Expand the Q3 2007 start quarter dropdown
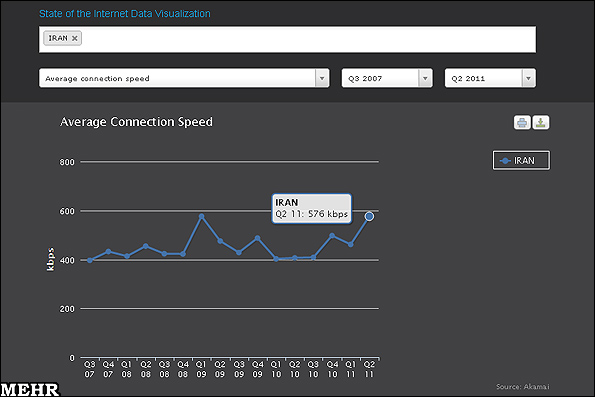This screenshot has height=397, width=595. click(387, 78)
